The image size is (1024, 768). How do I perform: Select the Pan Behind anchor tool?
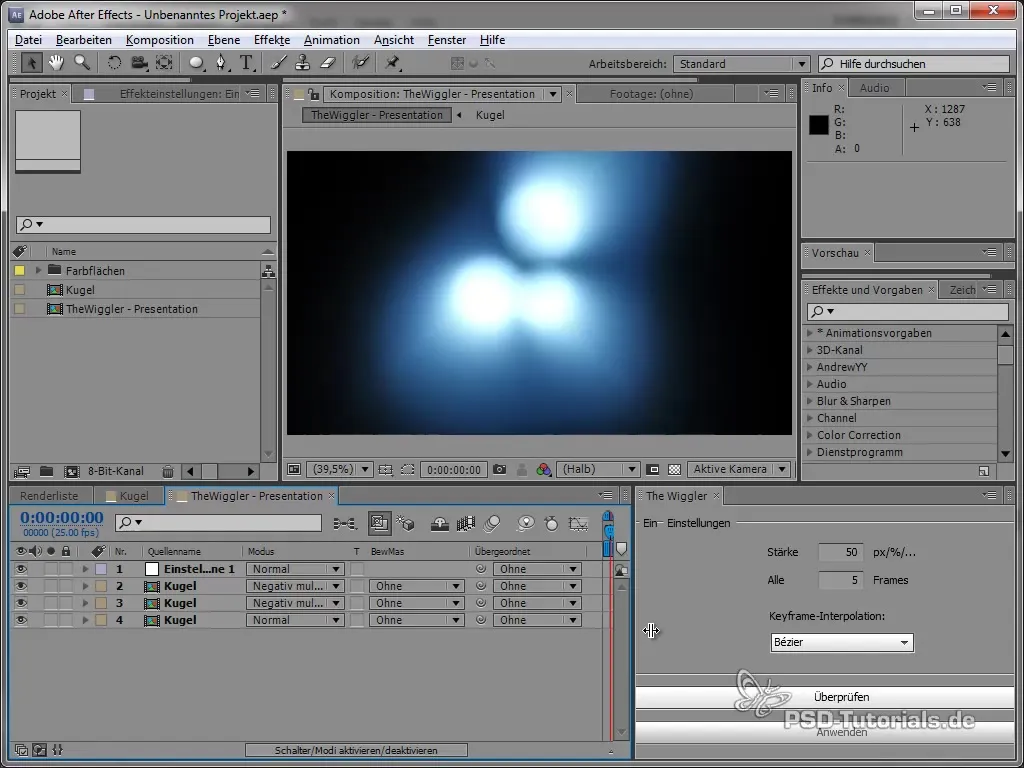165,63
